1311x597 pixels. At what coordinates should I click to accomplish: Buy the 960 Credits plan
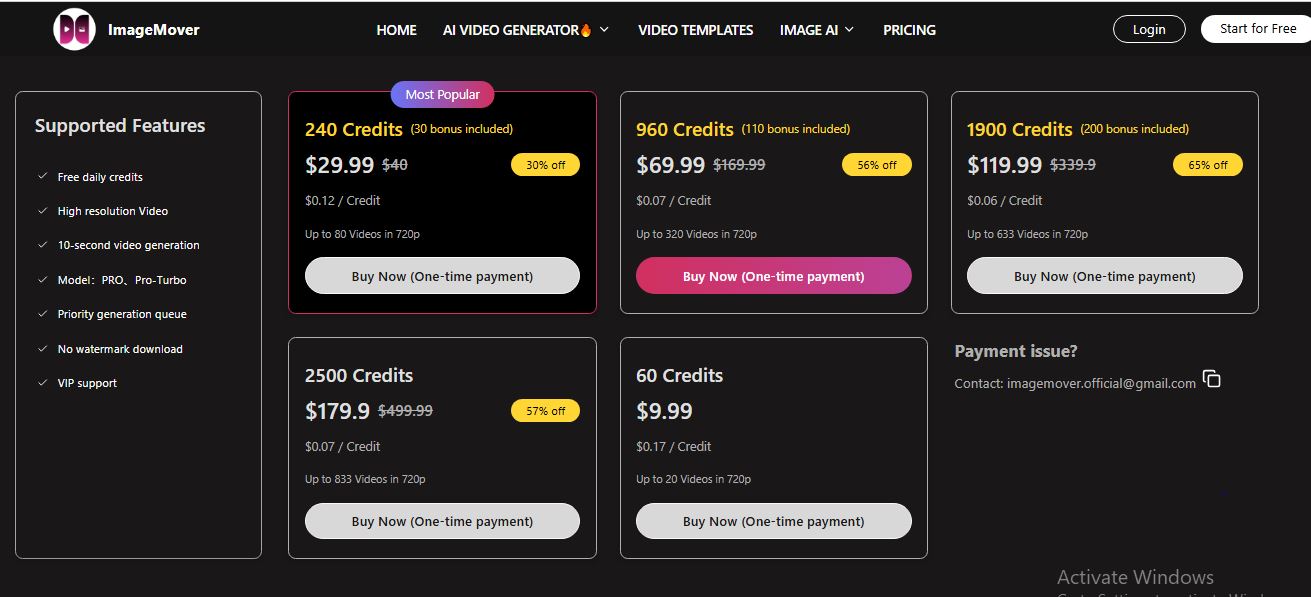(x=773, y=276)
